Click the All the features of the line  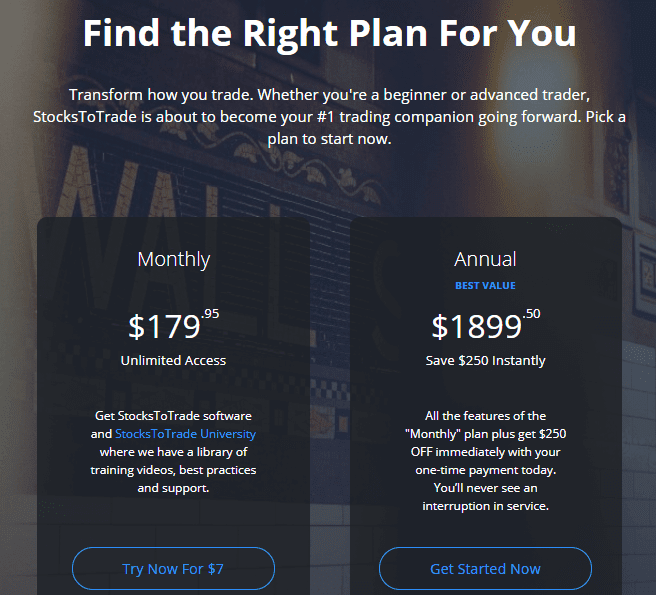click(485, 416)
